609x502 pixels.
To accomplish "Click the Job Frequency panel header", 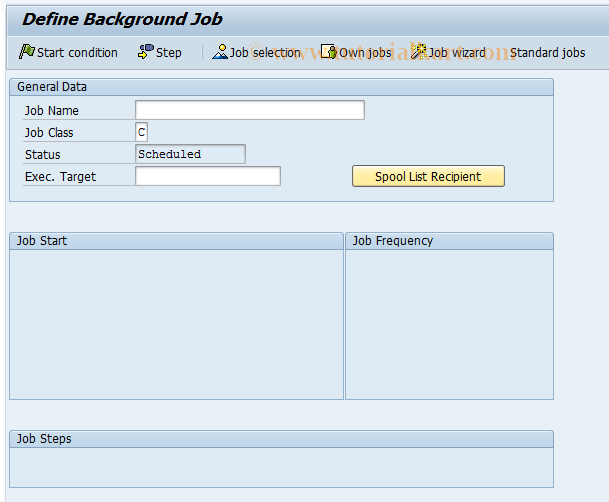I will (x=449, y=241).
